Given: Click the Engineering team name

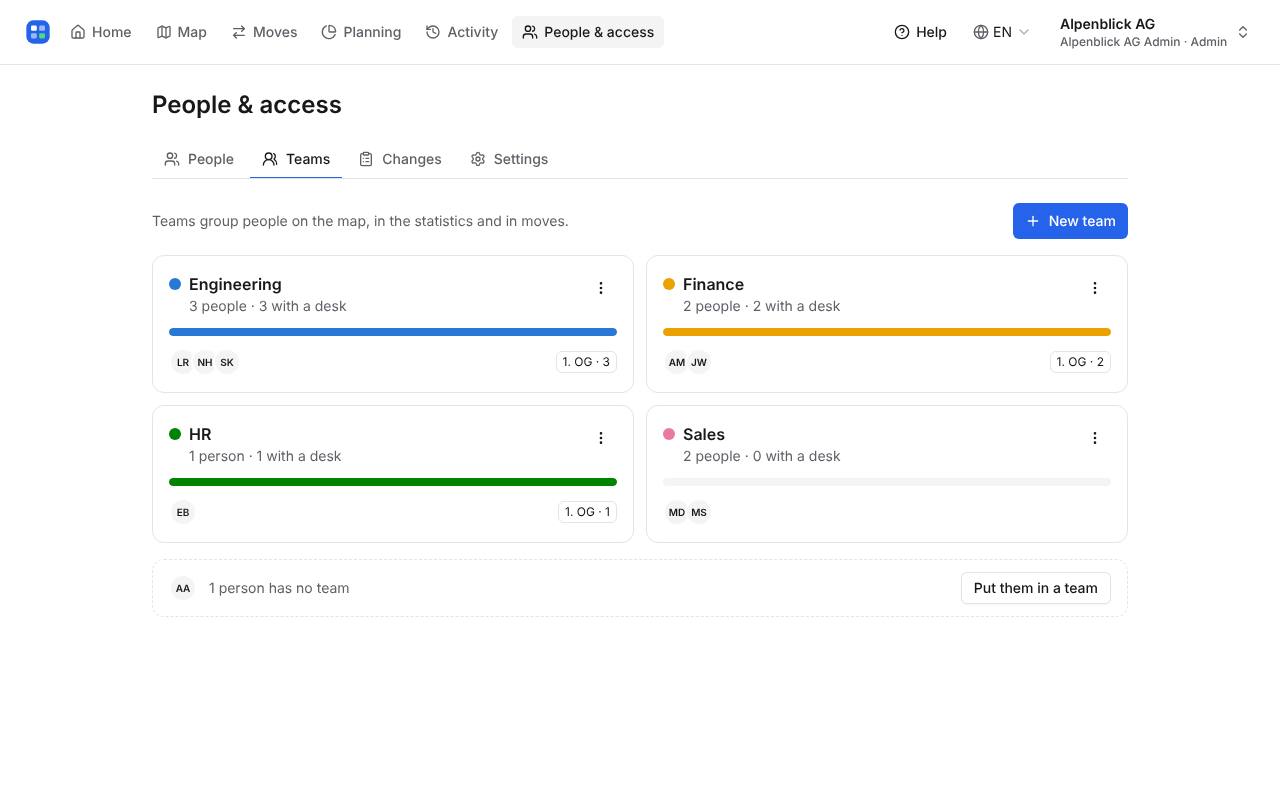Looking at the screenshot, I should 235,284.
